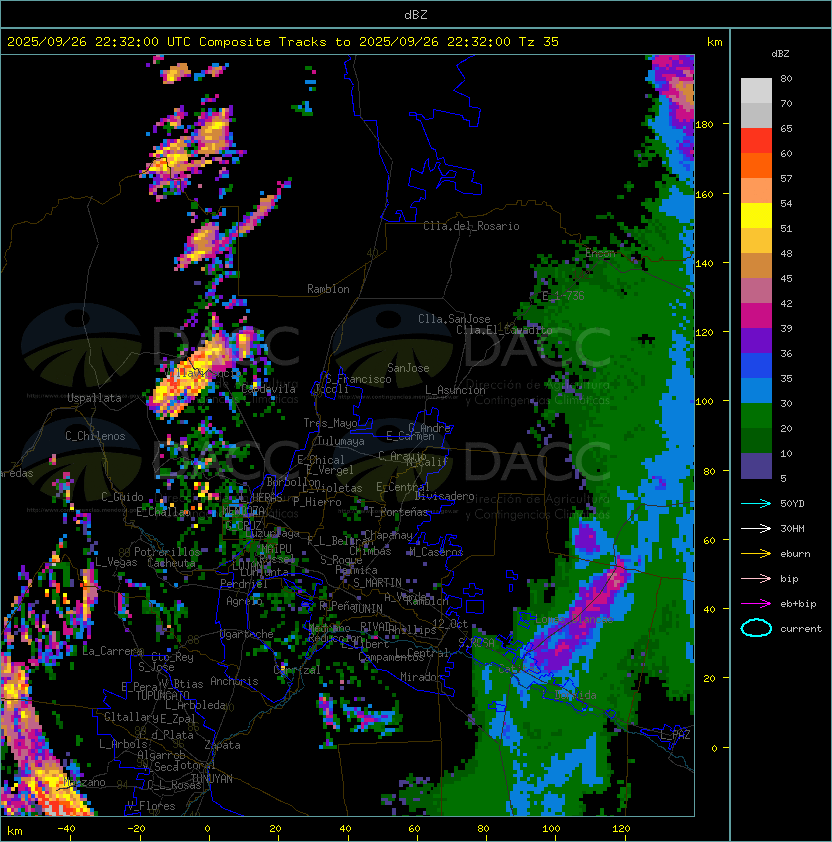Click the L_Asuncion map label
This screenshot has height=842, width=832.
pos(455,390)
